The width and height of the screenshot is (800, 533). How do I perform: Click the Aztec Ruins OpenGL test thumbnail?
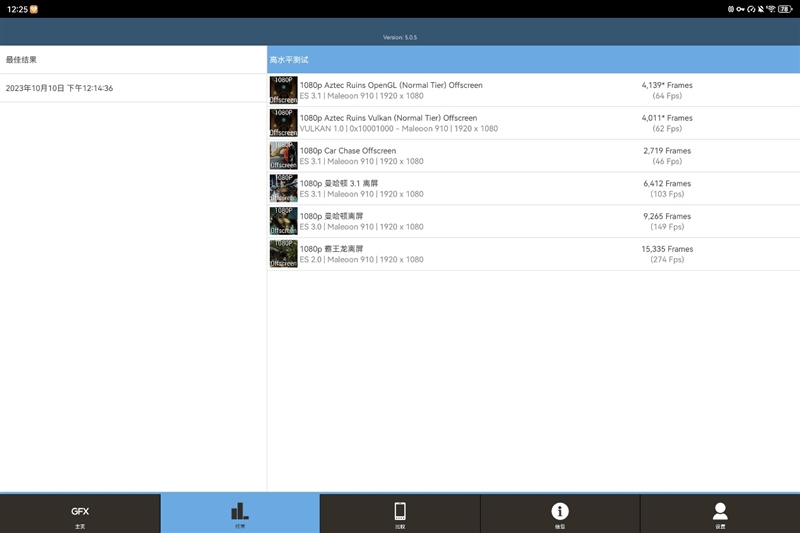283,90
